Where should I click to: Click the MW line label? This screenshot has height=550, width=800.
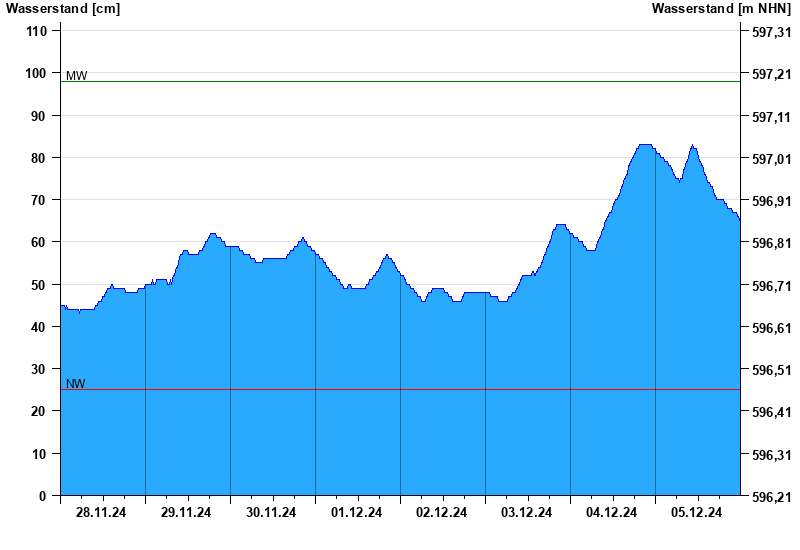tap(77, 76)
